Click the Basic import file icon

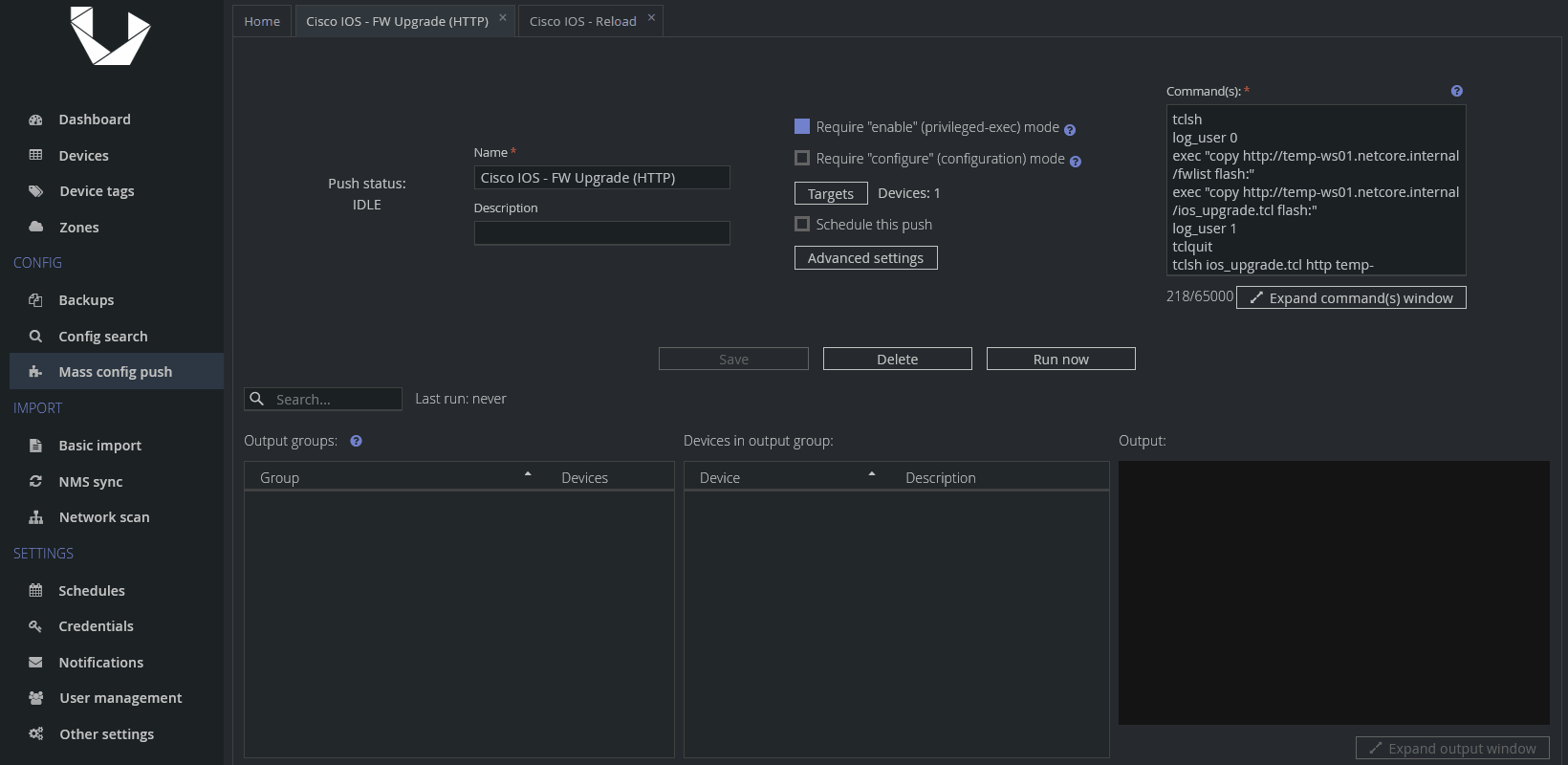point(35,446)
